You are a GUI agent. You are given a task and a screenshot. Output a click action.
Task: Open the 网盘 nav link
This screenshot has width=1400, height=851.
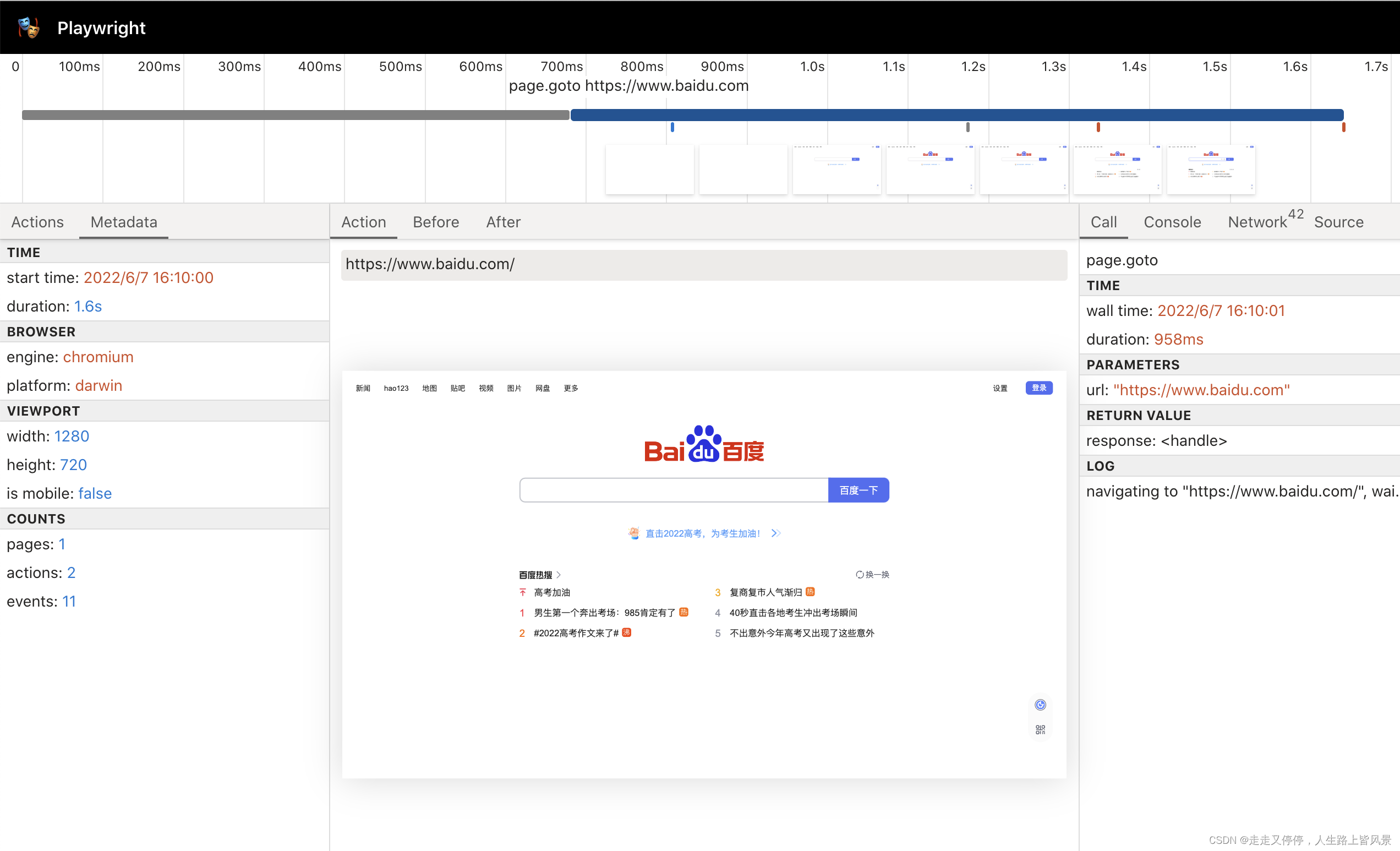[x=543, y=388]
